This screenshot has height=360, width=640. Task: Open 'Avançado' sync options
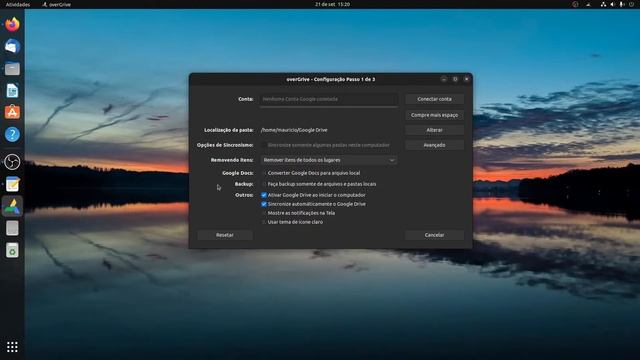(x=434, y=145)
